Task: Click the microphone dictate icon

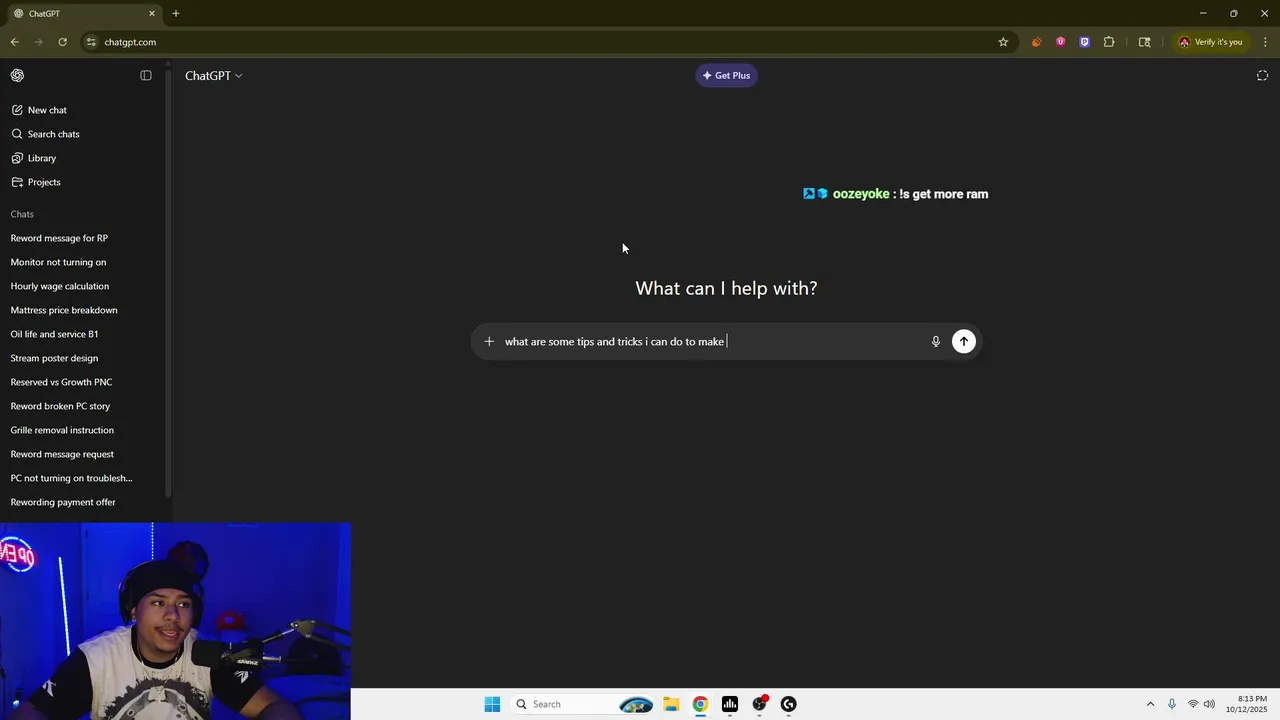Action: point(936,342)
